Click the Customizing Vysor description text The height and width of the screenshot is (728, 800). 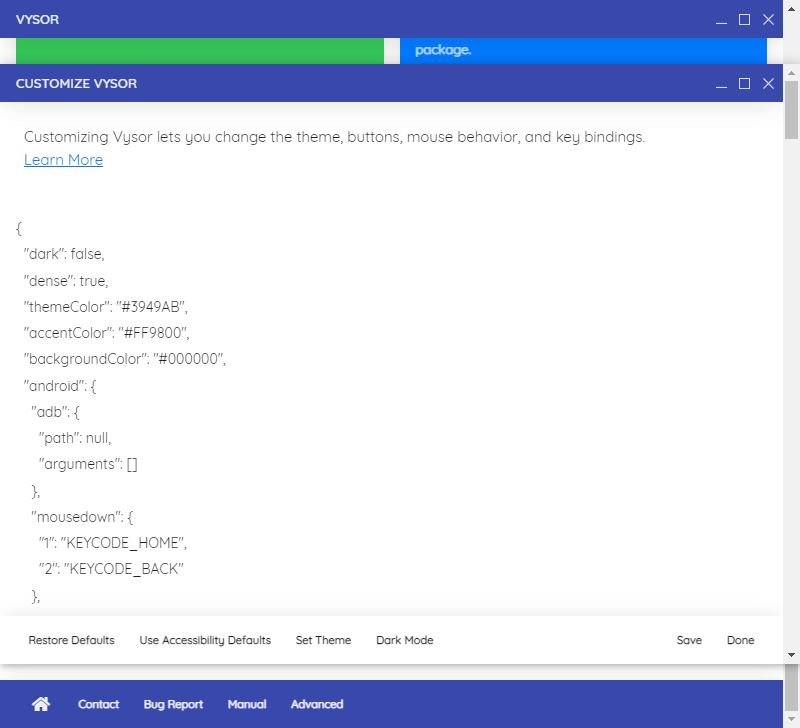tap(334, 137)
